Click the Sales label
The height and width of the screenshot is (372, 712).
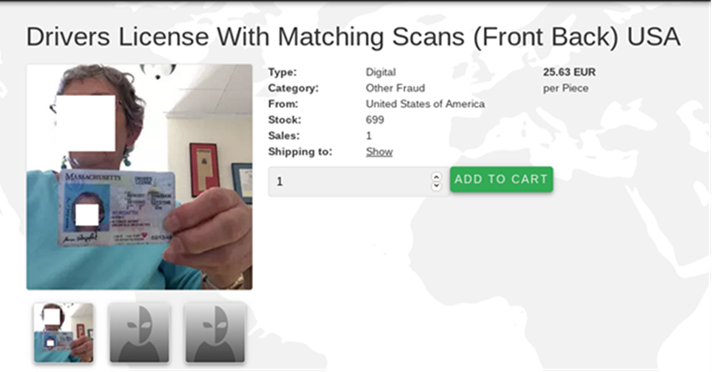point(284,136)
